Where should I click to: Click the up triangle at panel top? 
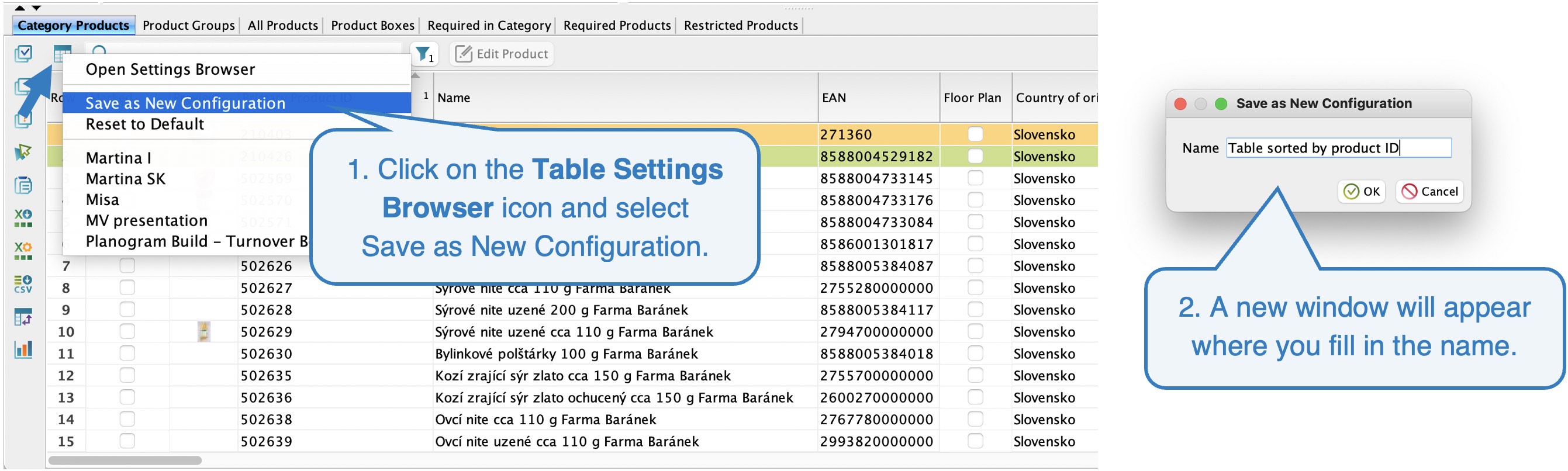(x=19, y=8)
